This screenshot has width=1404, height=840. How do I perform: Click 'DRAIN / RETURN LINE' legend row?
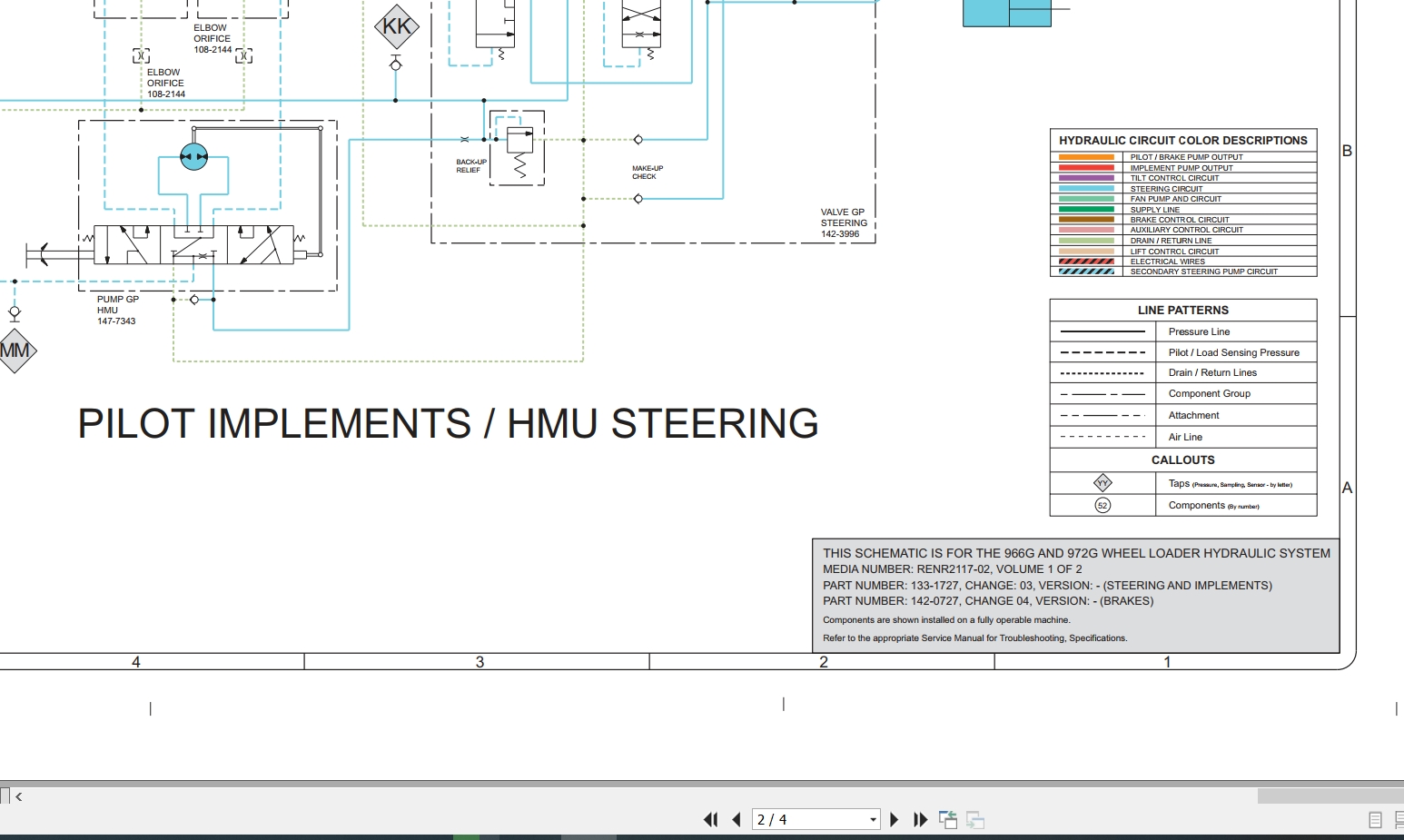tap(1182, 241)
